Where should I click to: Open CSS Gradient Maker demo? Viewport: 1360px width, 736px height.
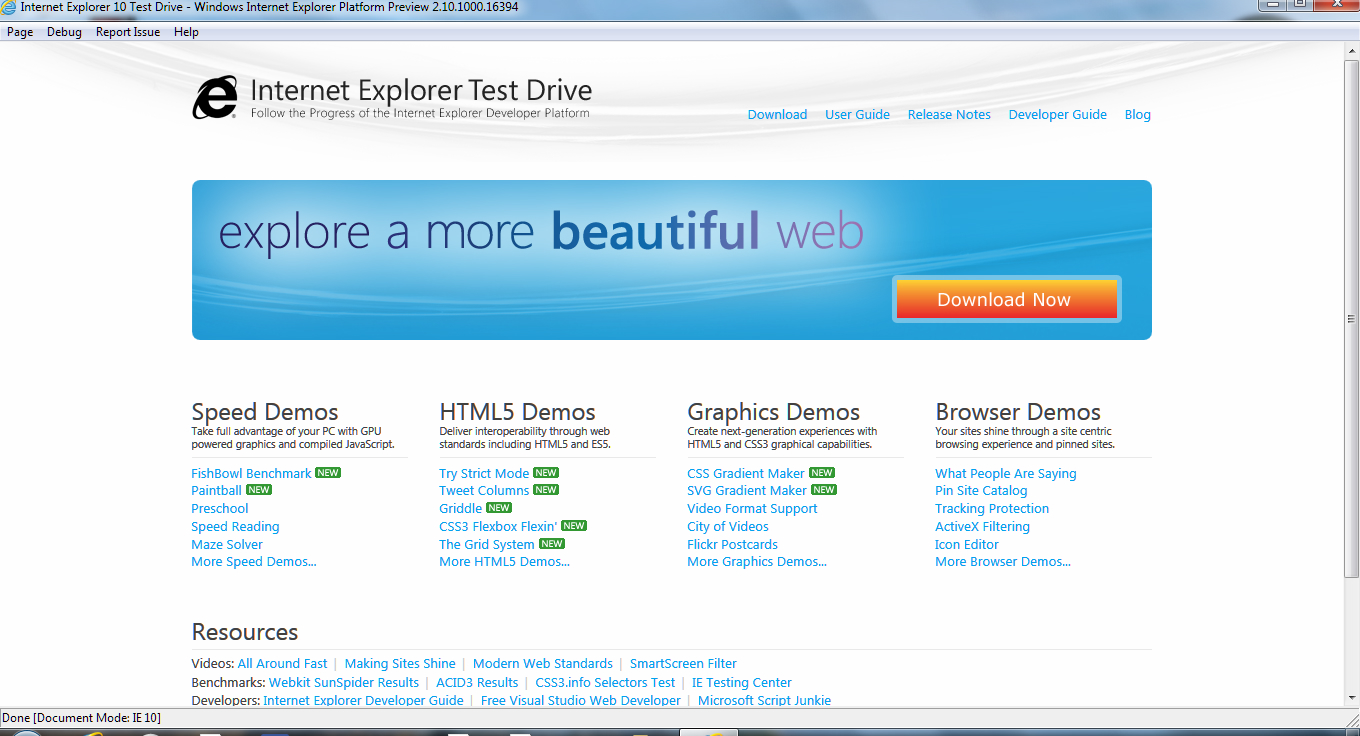(746, 473)
